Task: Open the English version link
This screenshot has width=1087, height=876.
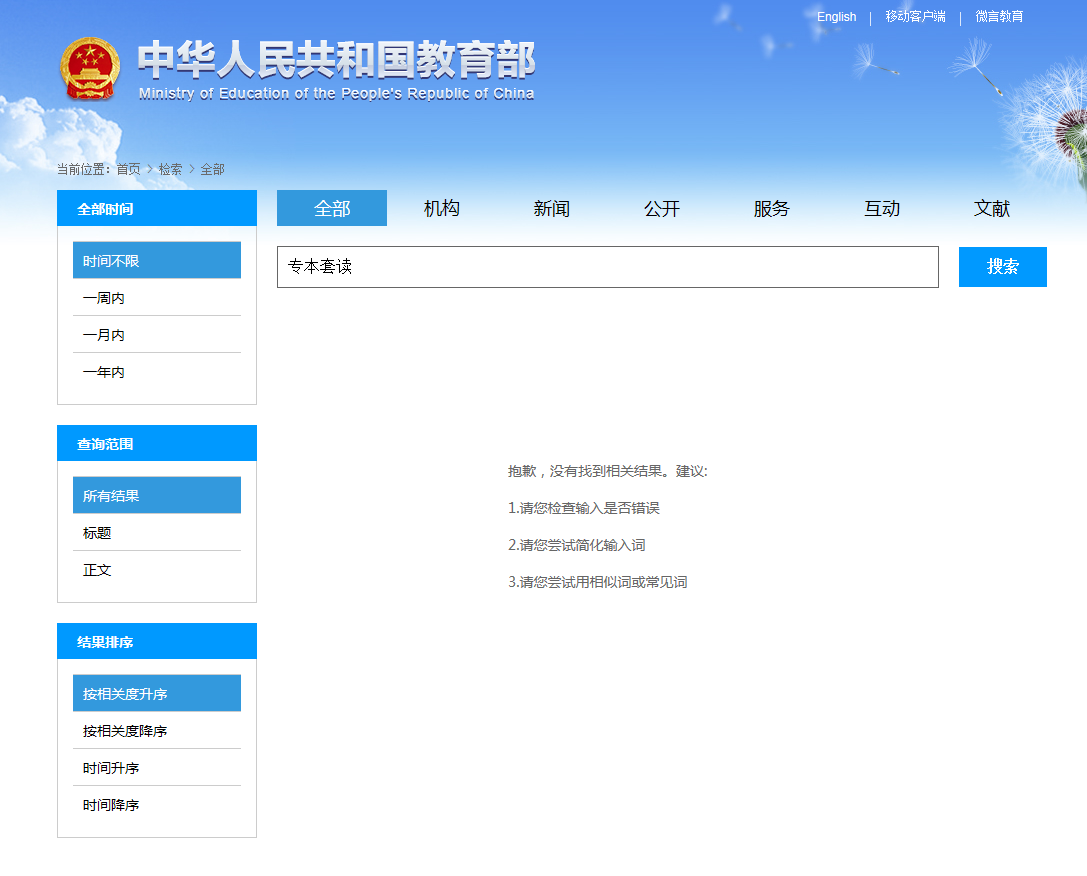Action: point(836,17)
